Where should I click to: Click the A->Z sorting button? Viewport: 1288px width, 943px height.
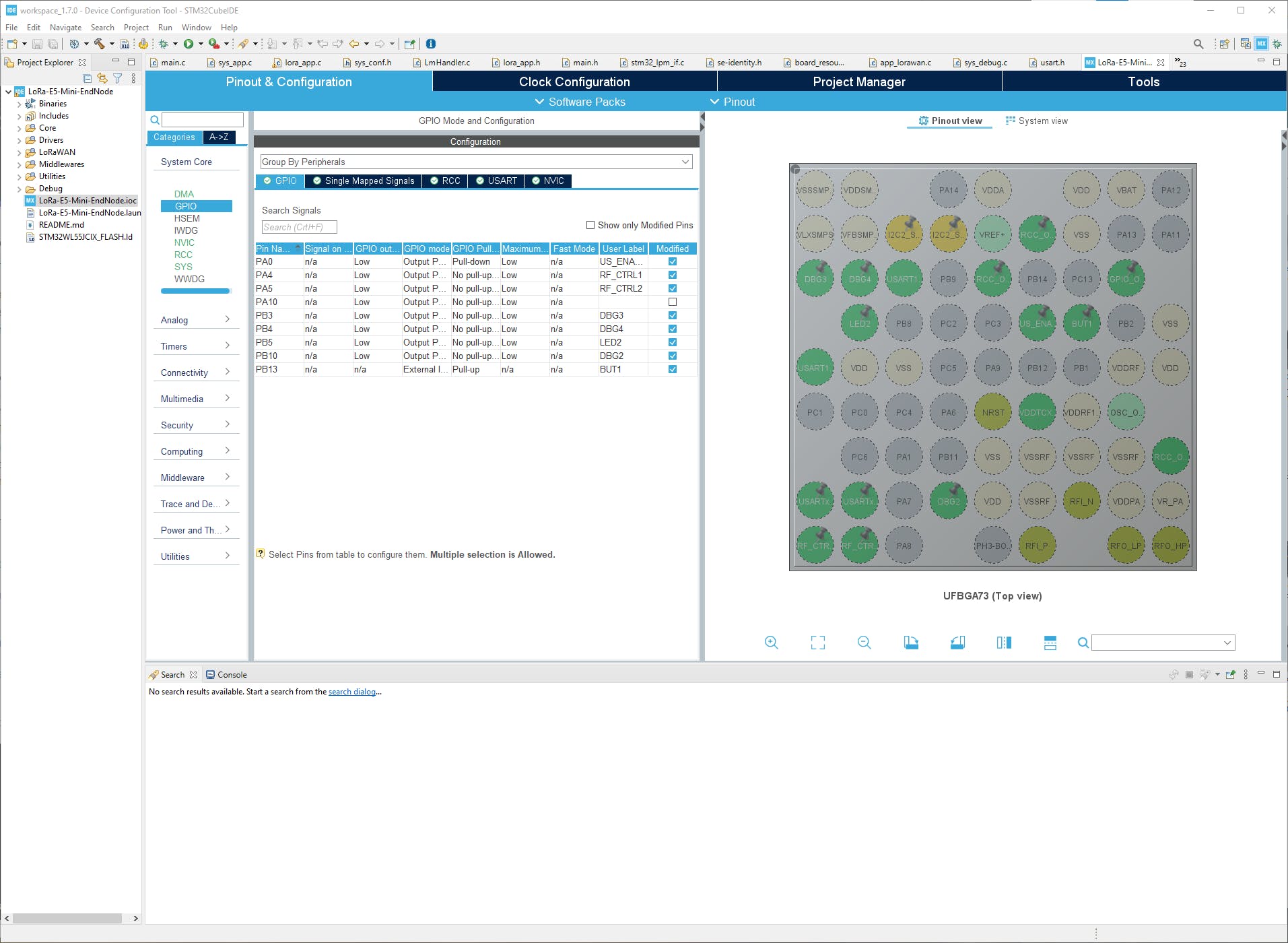(219, 137)
